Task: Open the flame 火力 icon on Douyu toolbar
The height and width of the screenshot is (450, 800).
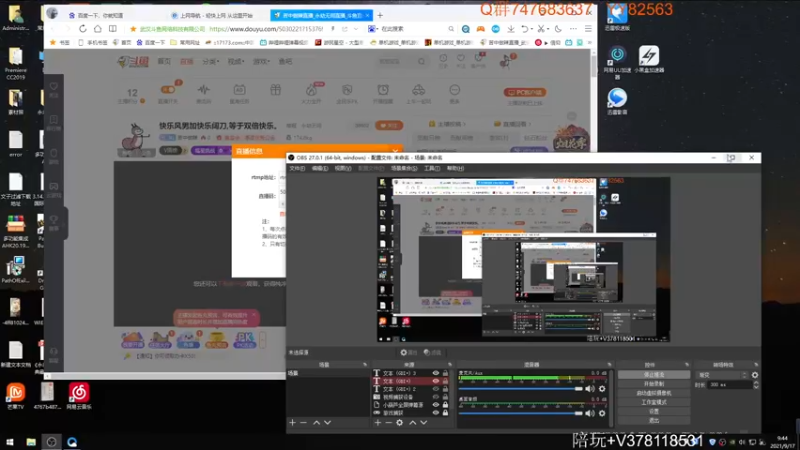Action: 311,90
